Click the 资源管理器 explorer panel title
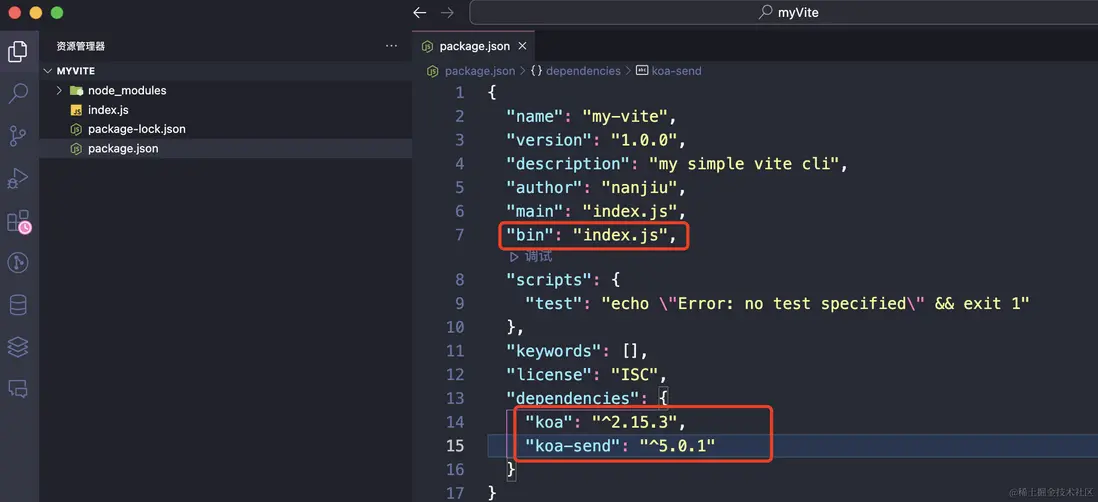1098x502 pixels. pyautogui.click(x=81, y=46)
